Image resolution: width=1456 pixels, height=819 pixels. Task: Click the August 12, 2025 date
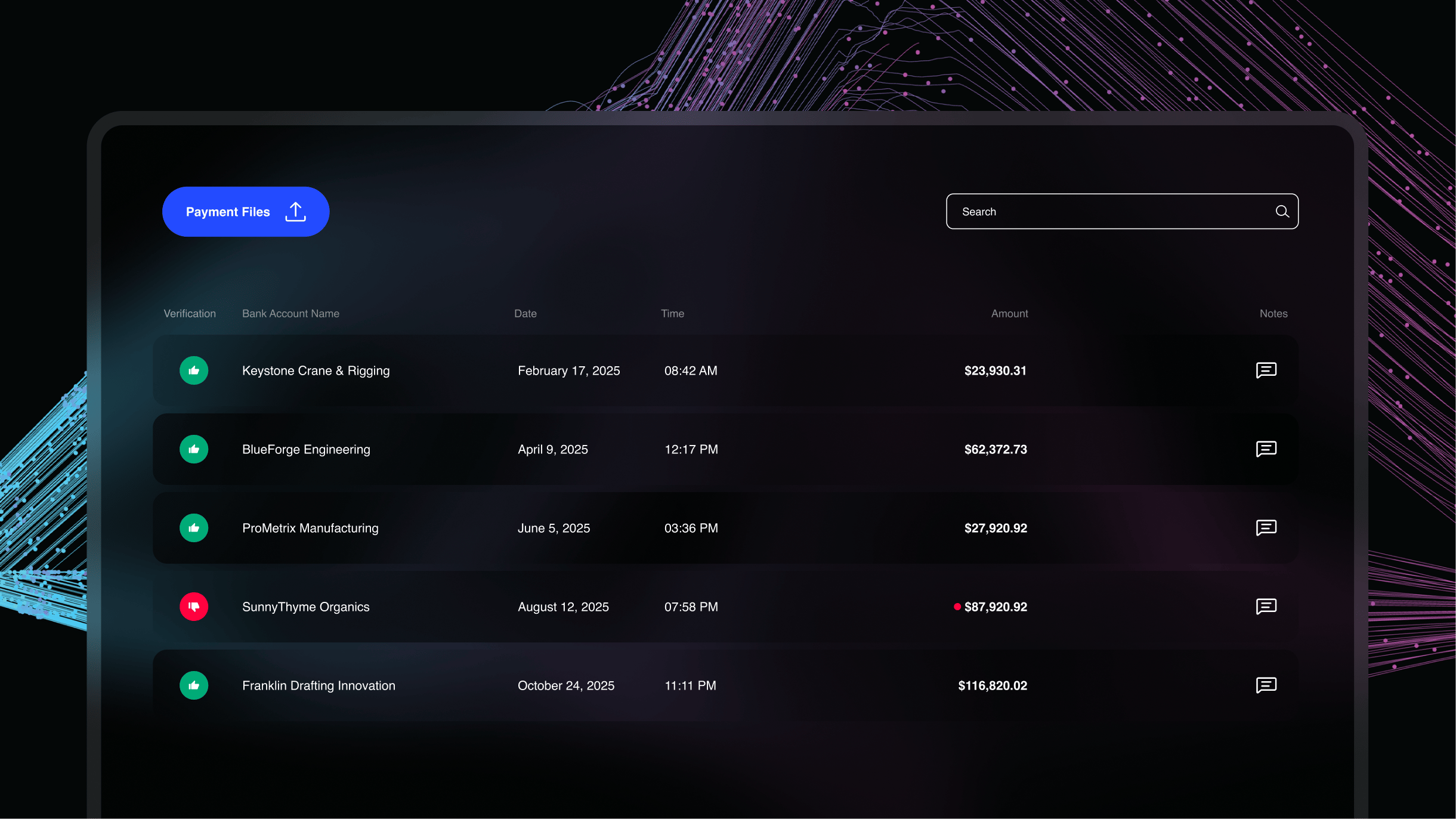[x=563, y=607]
